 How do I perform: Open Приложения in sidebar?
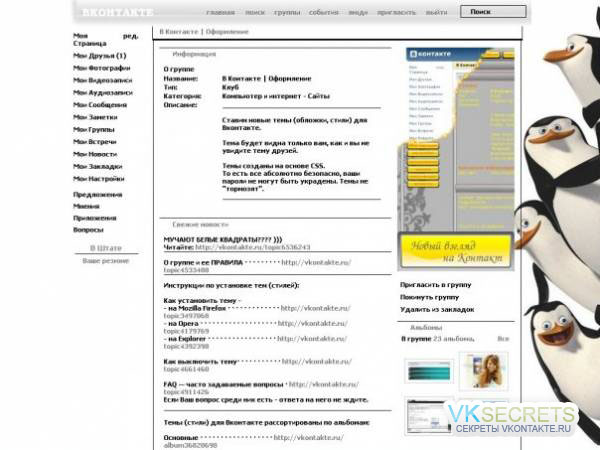click(x=95, y=218)
